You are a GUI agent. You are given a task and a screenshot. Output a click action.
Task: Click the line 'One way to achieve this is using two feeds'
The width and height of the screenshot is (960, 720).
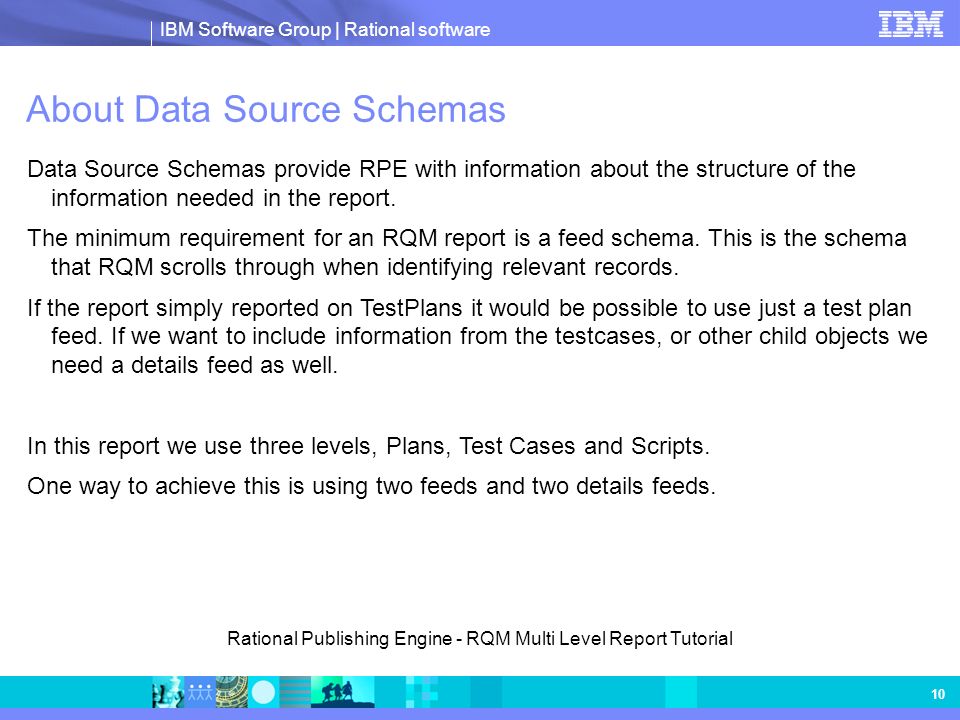[x=371, y=486]
